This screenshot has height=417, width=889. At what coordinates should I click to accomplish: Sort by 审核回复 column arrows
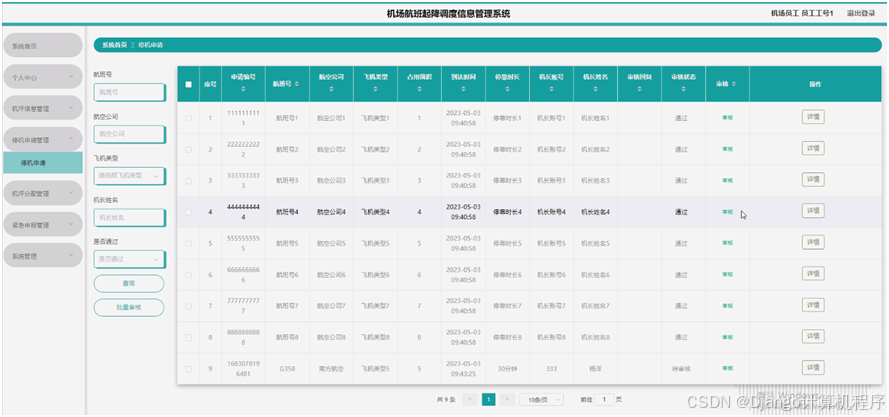tap(639, 90)
